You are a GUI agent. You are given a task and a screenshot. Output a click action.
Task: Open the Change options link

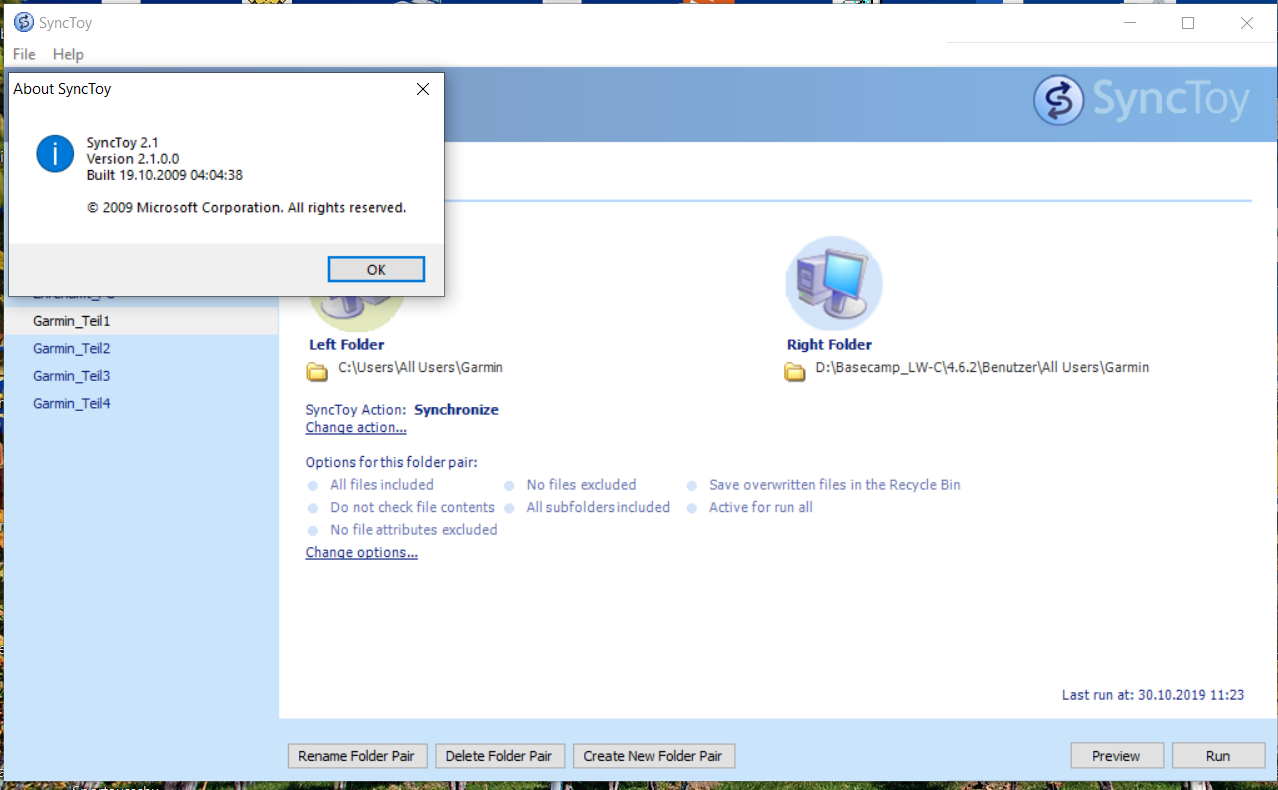click(x=362, y=553)
